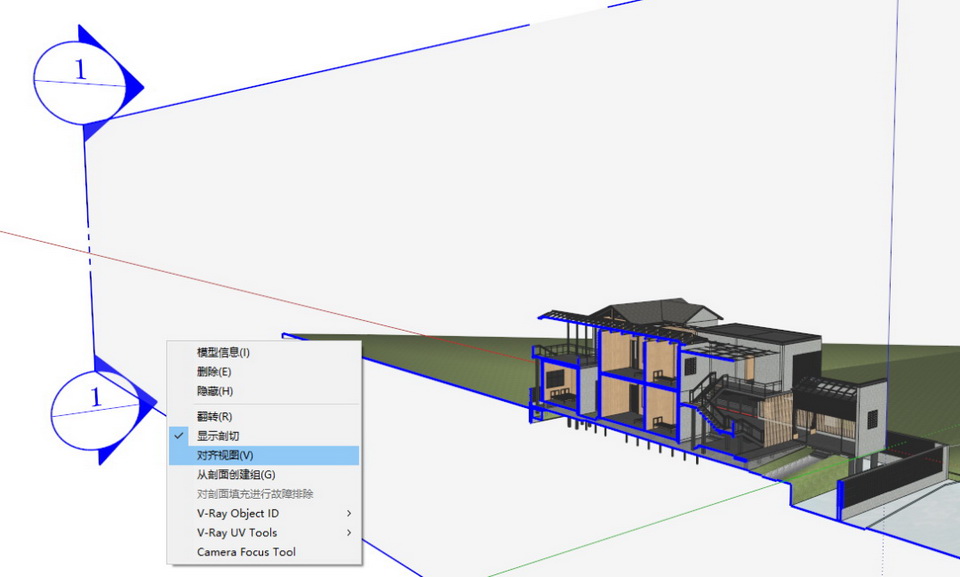Click the arrow next to V-Ray Object ID
The height and width of the screenshot is (577, 960).
pos(349,513)
